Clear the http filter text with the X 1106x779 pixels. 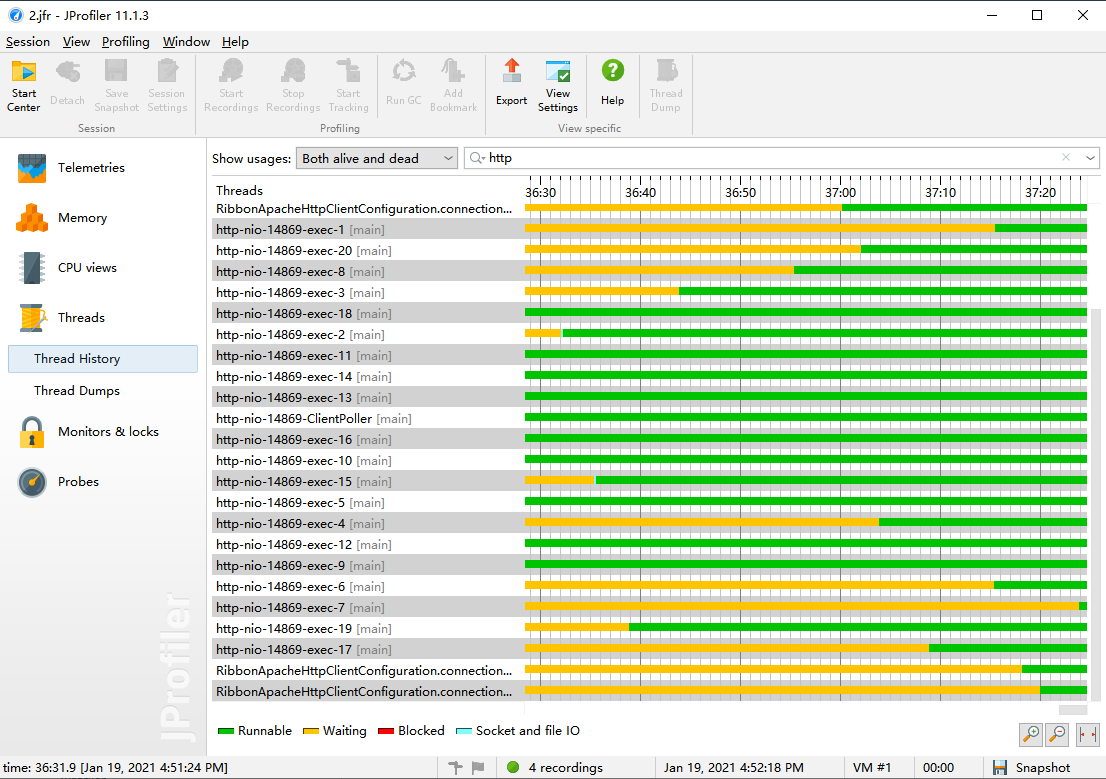coord(1066,158)
